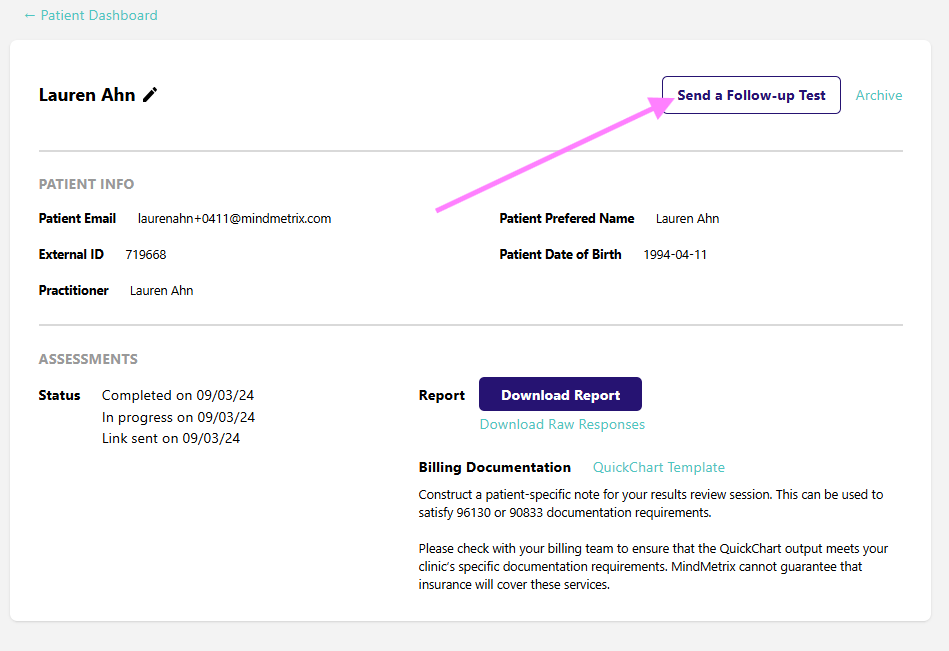
Task: Click the Billing Documentation label
Action: tap(494, 467)
